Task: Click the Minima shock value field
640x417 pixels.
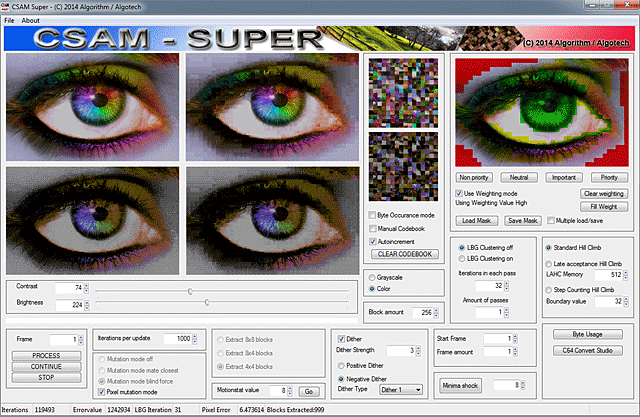Action: click(x=507, y=385)
